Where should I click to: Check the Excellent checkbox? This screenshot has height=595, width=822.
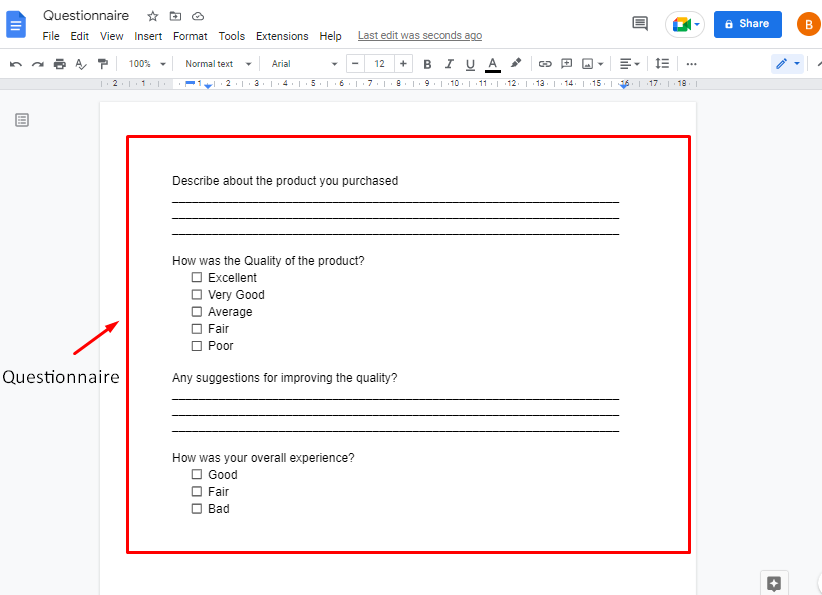197,277
